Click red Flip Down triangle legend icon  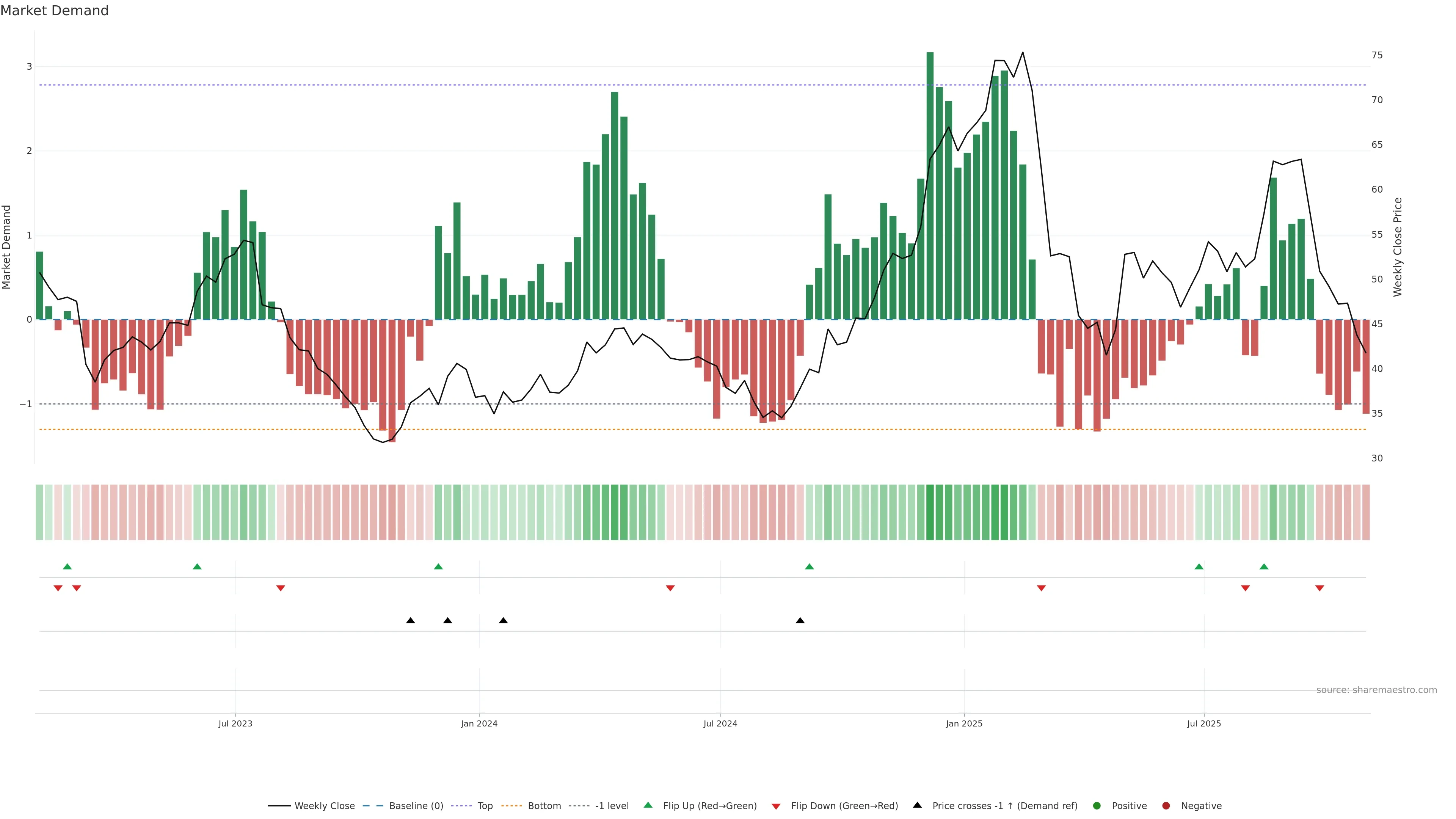tap(776, 806)
